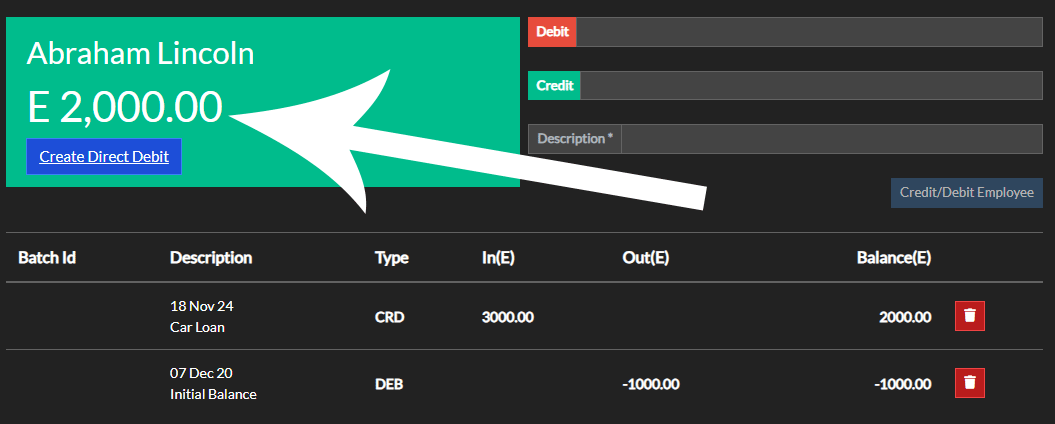Select the CRD type cell
The width and height of the screenshot is (1055, 424).
(x=392, y=317)
